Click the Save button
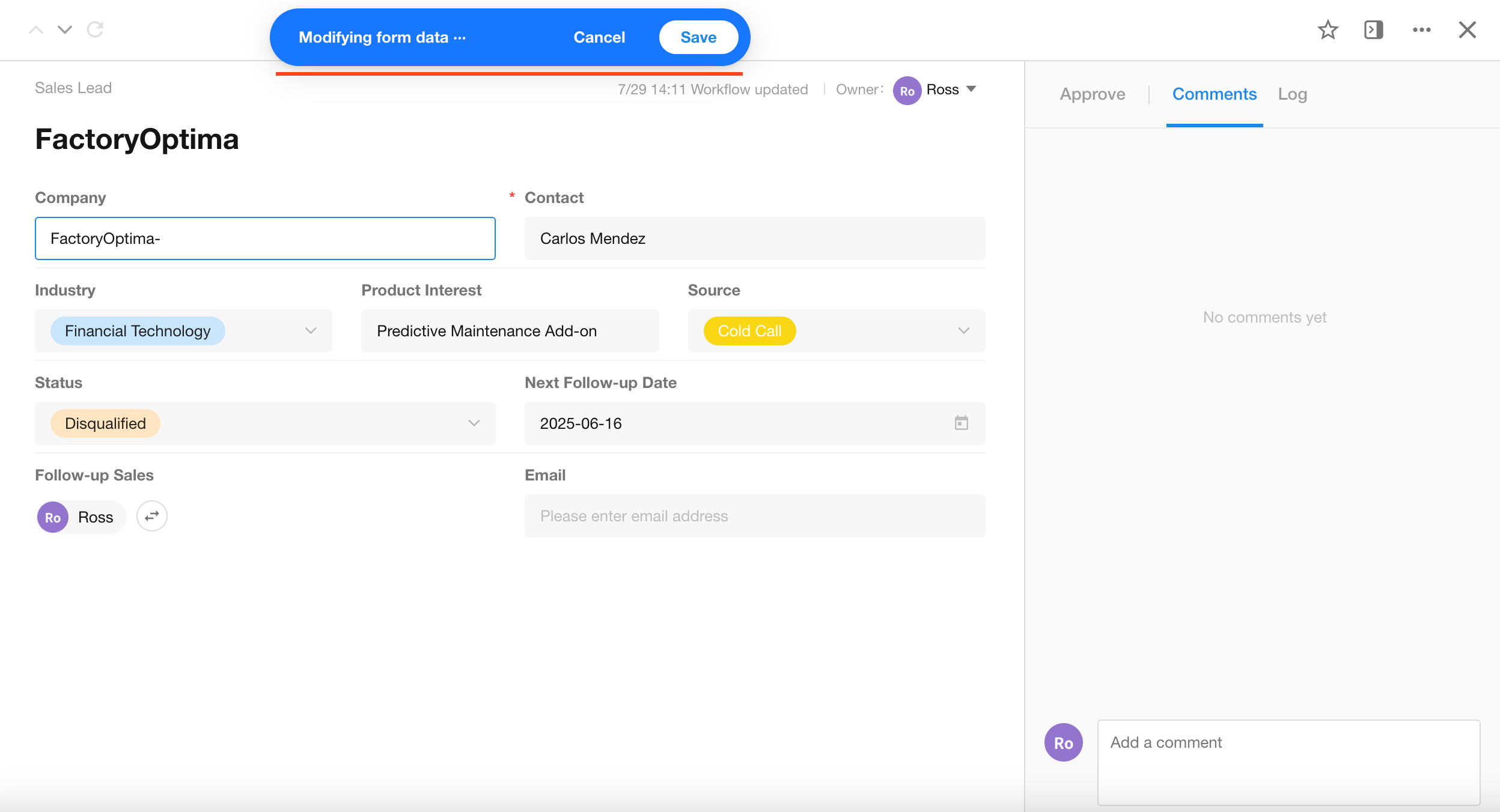The height and width of the screenshot is (812, 1500). click(698, 37)
